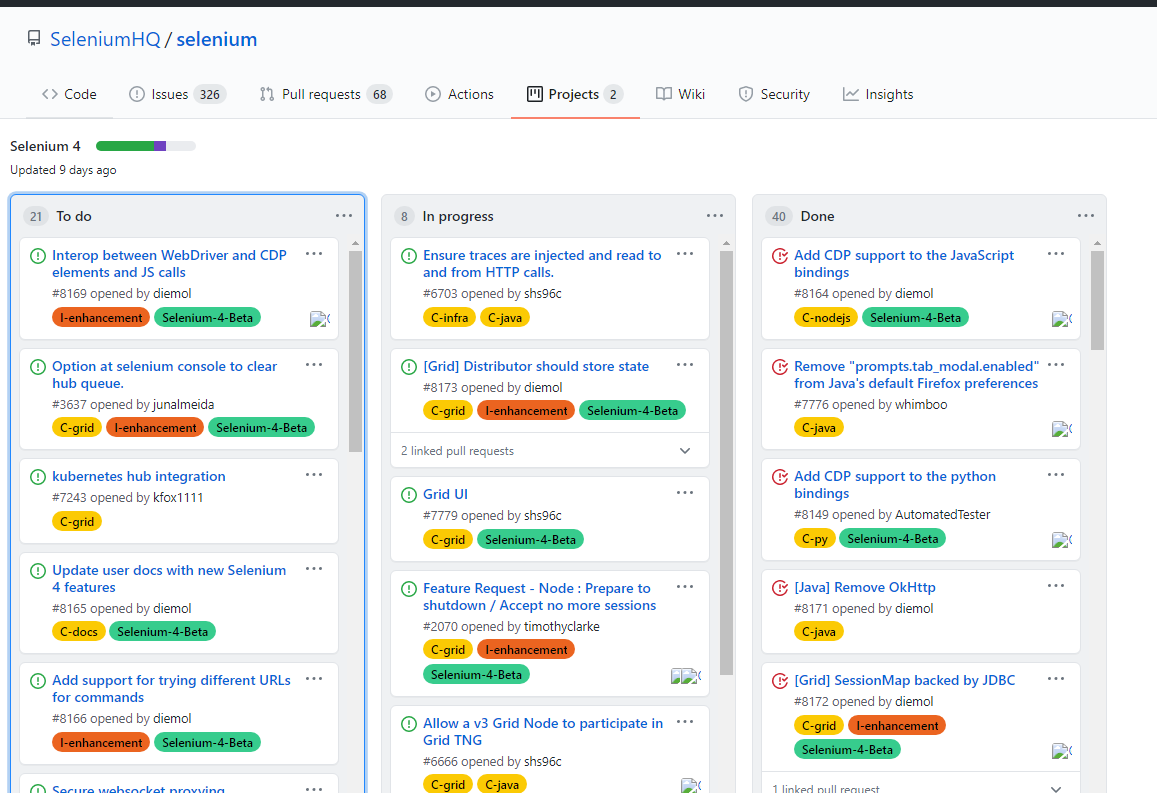Click author name AutomatedTester on card #8149
The image size is (1157, 793).
pyautogui.click(x=942, y=515)
